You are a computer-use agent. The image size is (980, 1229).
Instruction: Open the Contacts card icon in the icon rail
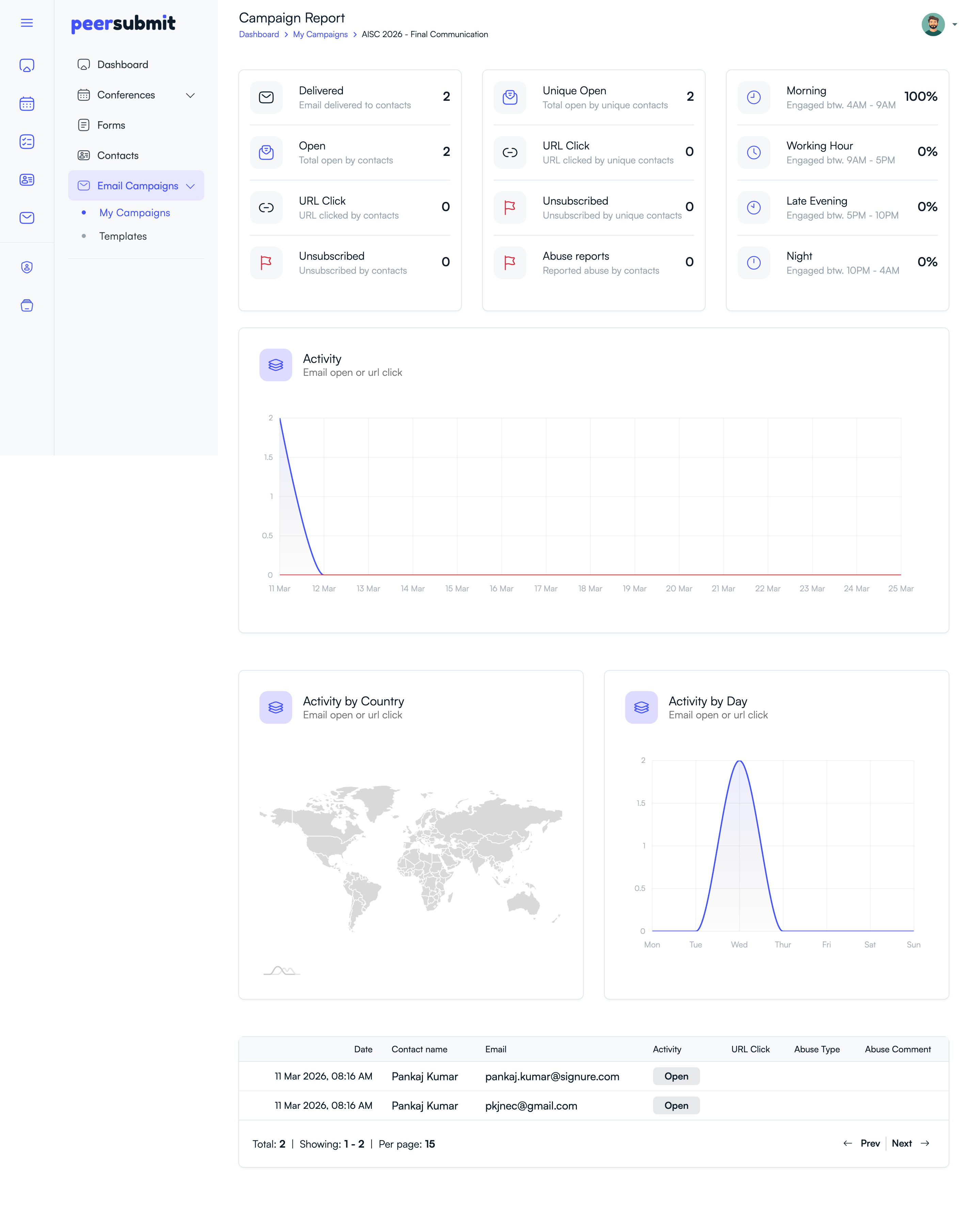(x=27, y=179)
